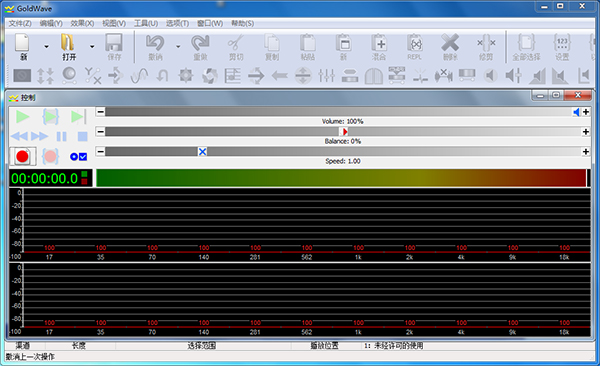
Task: Click the gear-shaped effect icon
Action: 186,75
